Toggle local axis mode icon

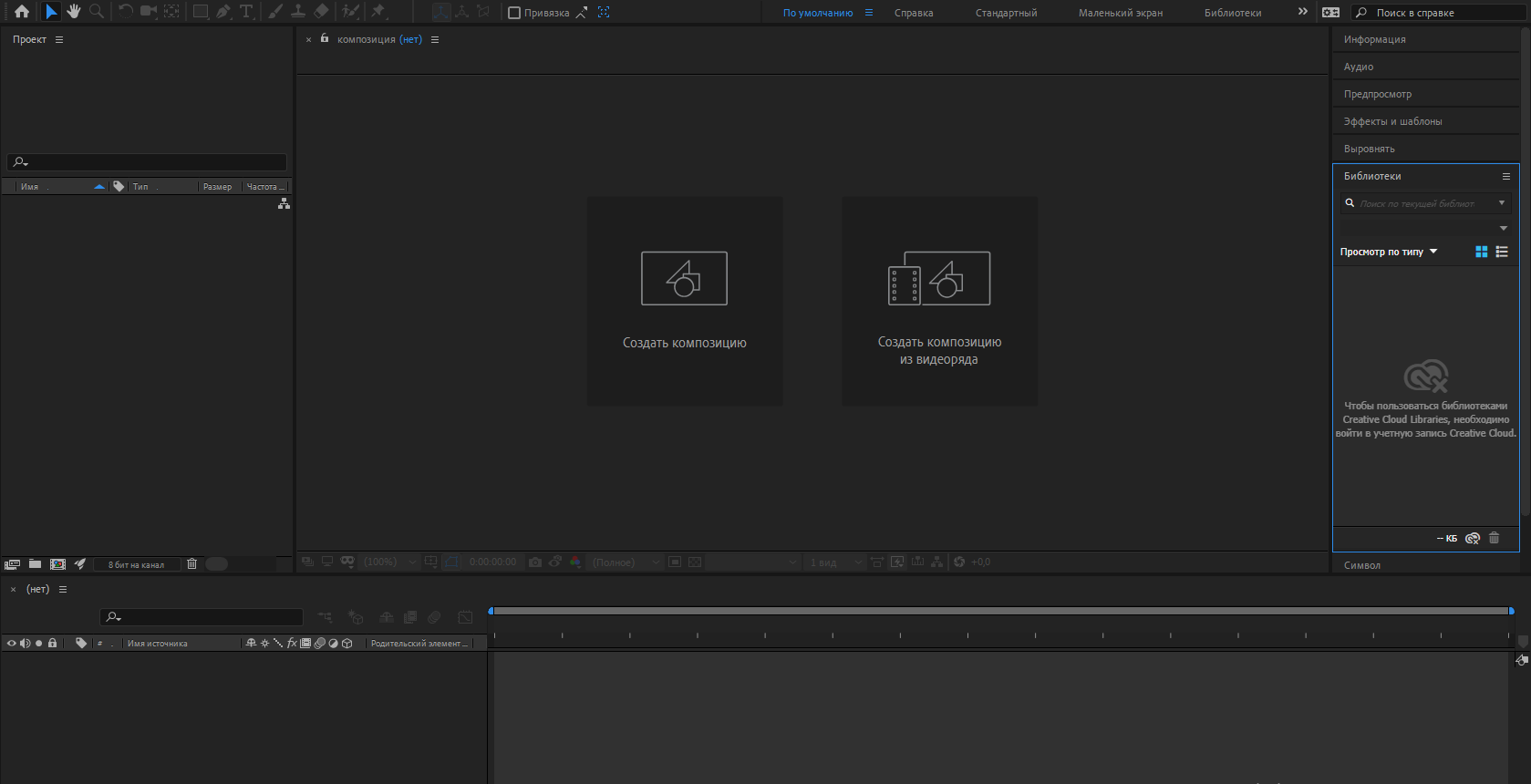(x=440, y=12)
